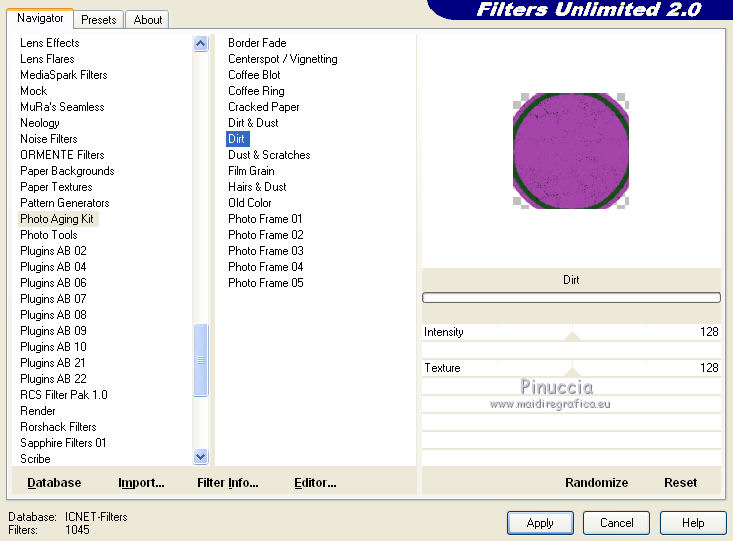
Task: Choose the Coffee Ring filter
Action: pyautogui.click(x=256, y=91)
